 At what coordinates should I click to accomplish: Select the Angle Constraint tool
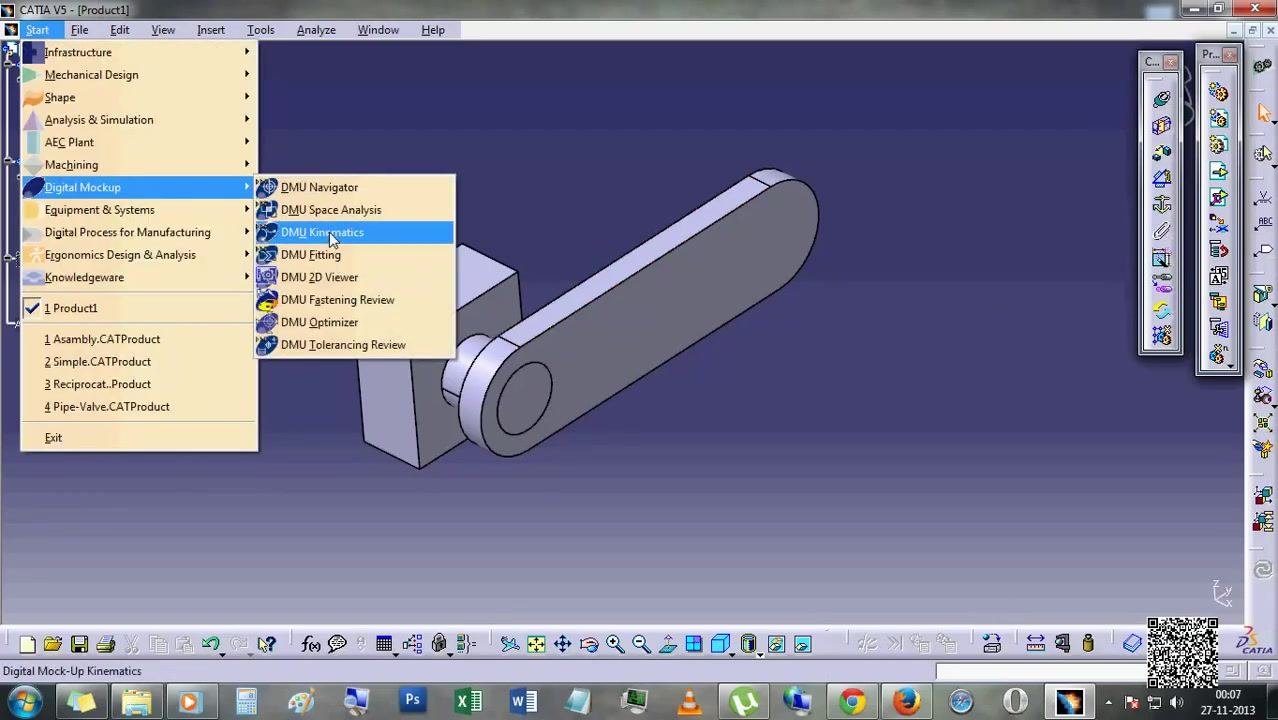click(1161, 179)
